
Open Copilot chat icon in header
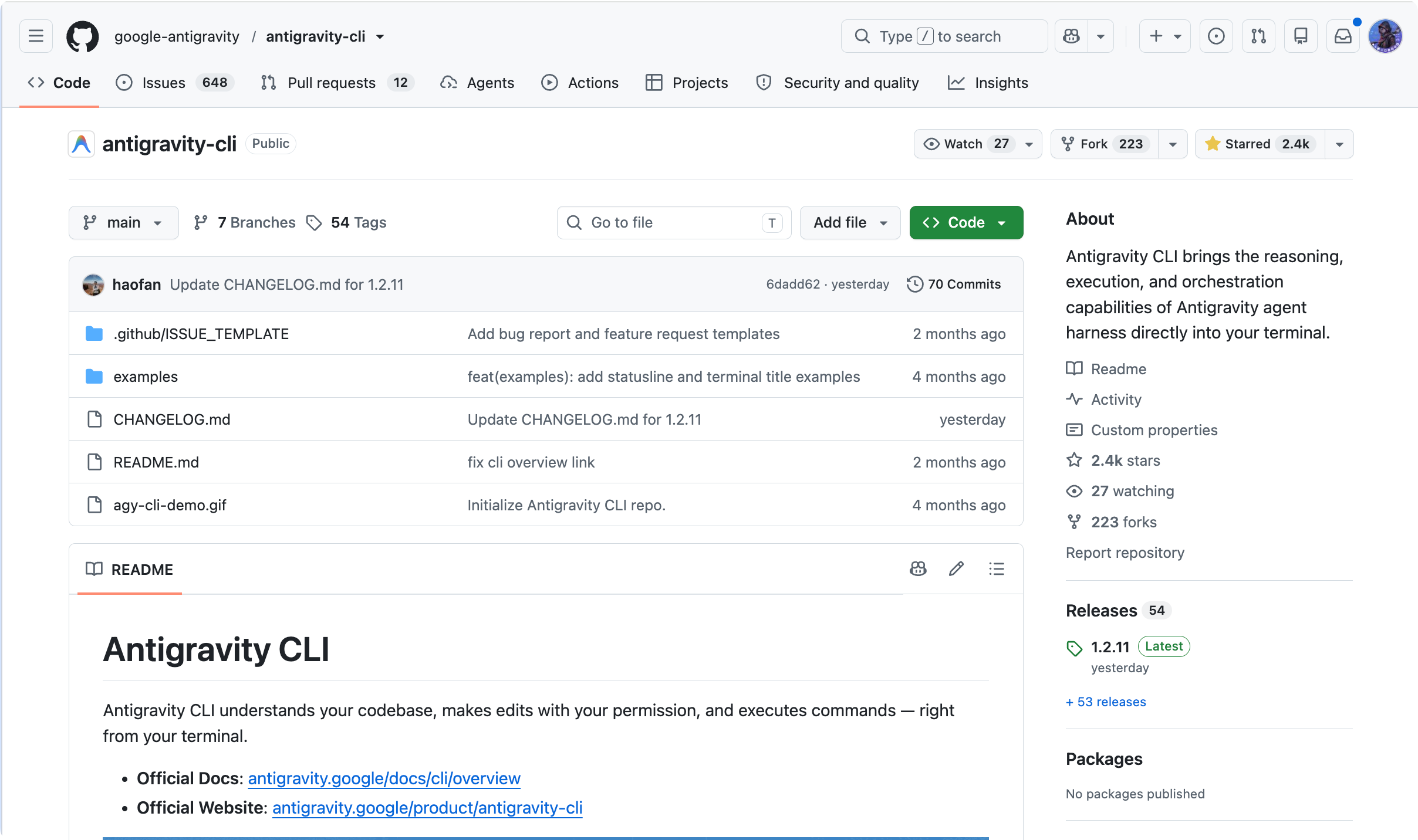point(1071,36)
